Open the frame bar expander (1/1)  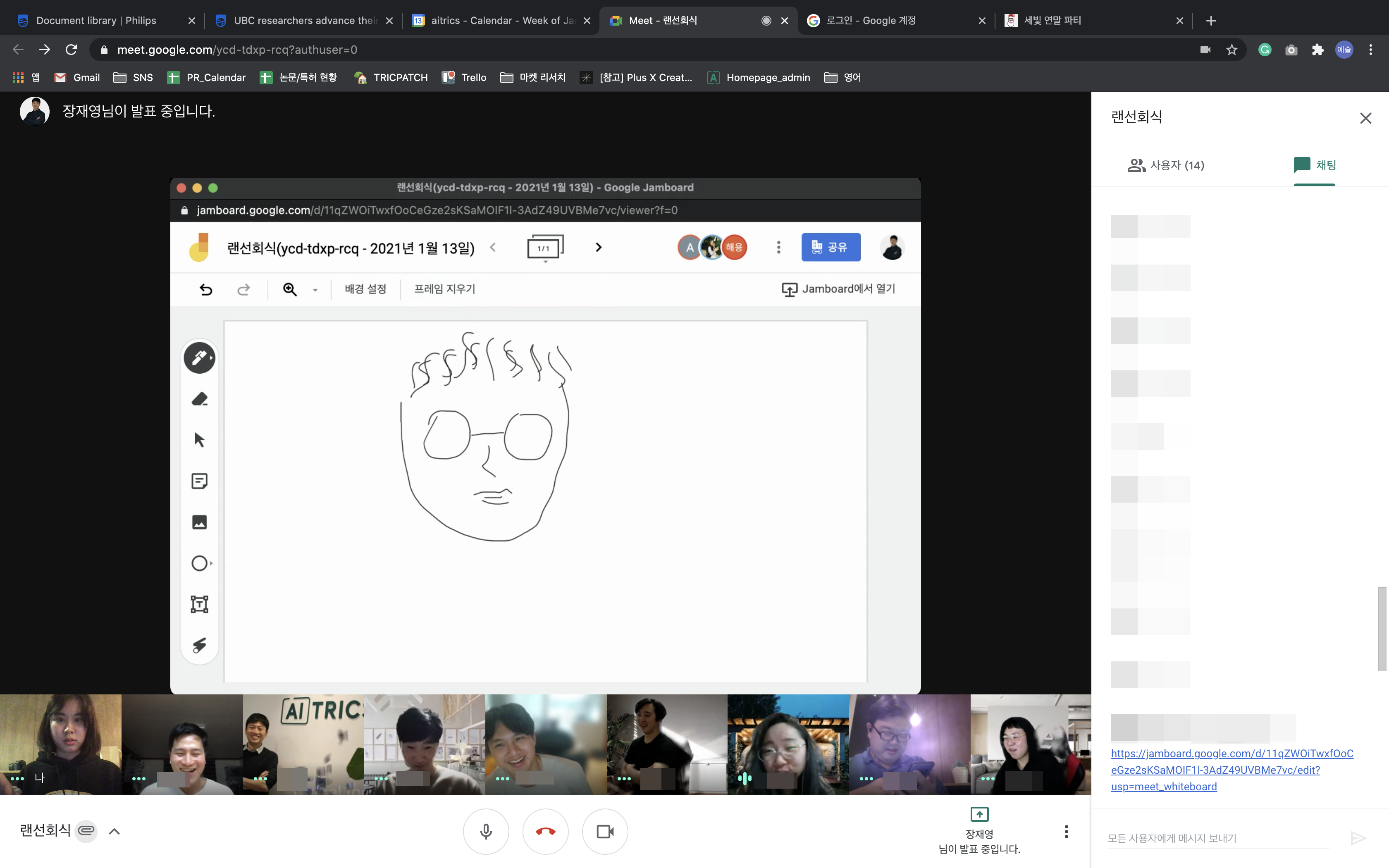(545, 248)
